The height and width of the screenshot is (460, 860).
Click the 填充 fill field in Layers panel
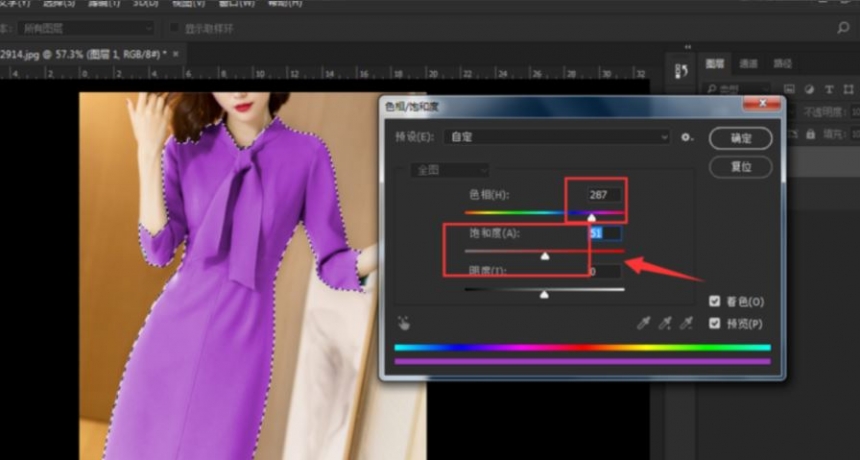[x=855, y=134]
